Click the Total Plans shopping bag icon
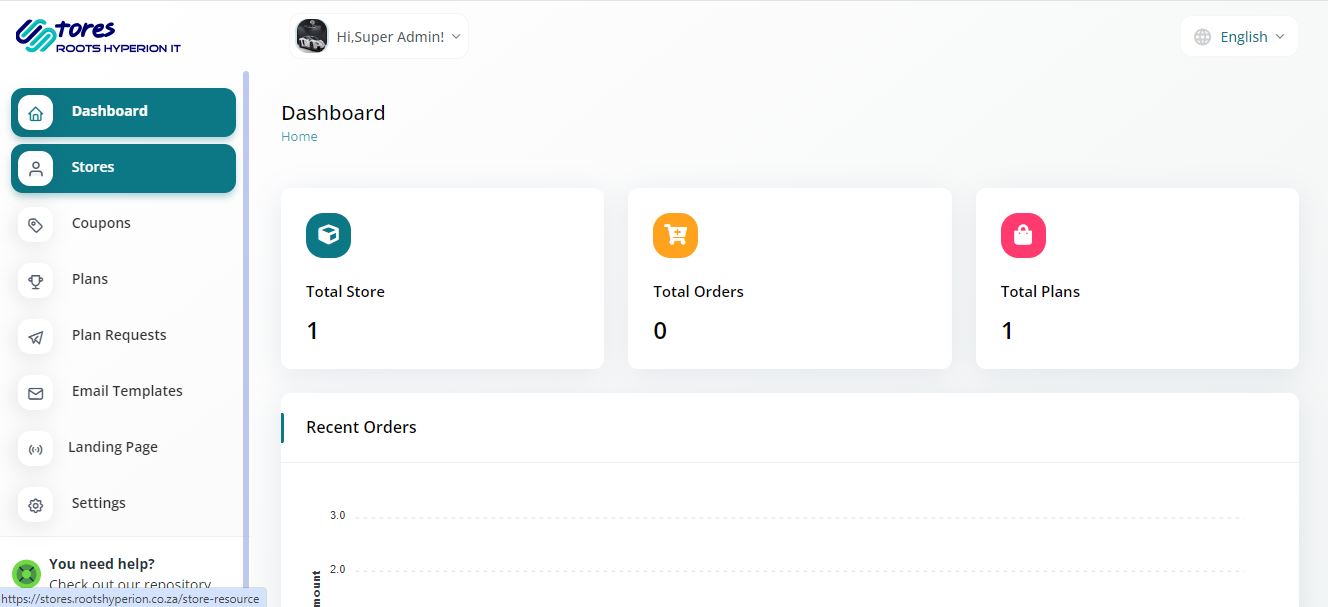Image resolution: width=1328 pixels, height=607 pixels. 1023,235
